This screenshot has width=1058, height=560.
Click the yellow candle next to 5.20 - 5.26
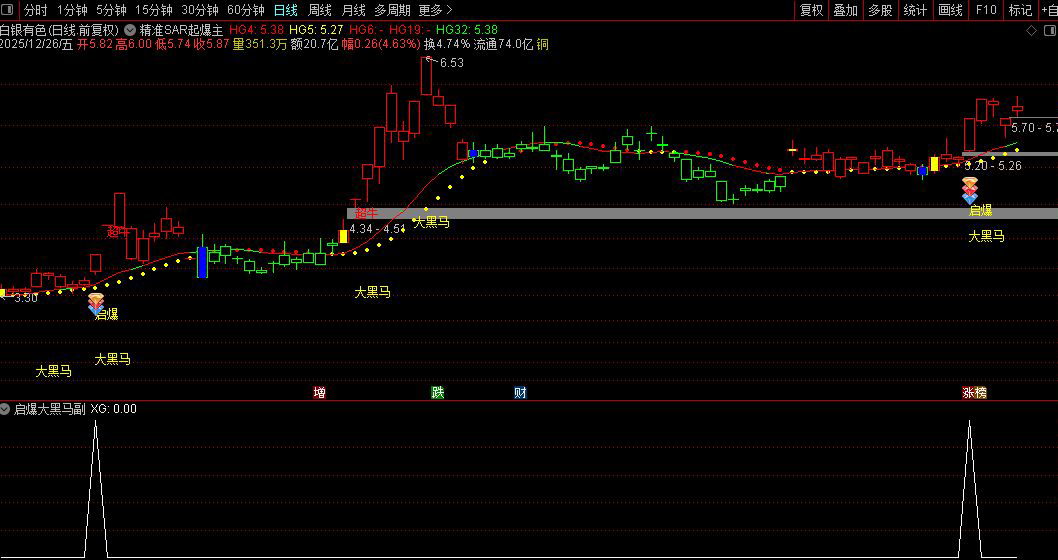click(935, 163)
